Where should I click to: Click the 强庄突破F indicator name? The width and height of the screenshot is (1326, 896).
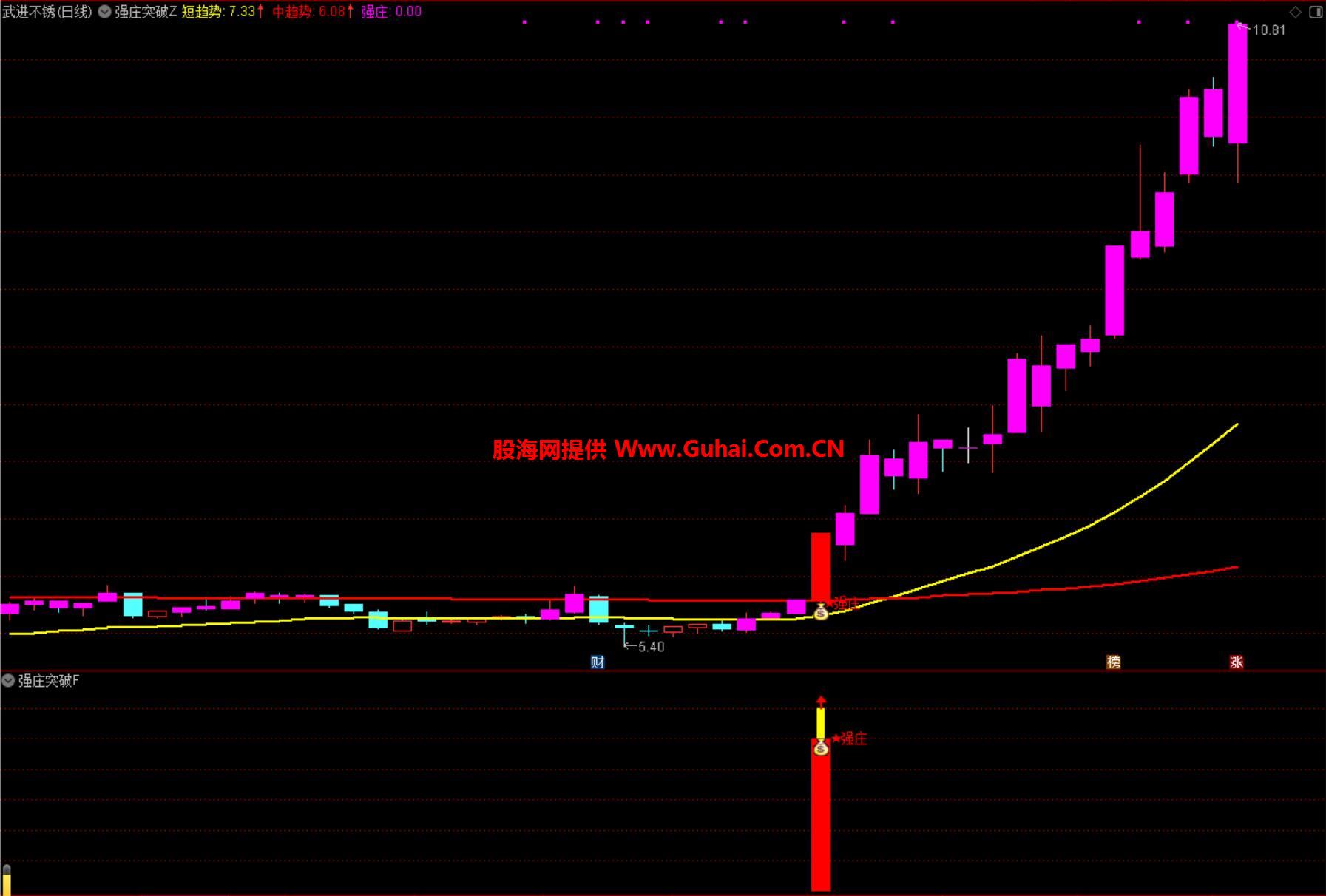pyautogui.click(x=49, y=680)
